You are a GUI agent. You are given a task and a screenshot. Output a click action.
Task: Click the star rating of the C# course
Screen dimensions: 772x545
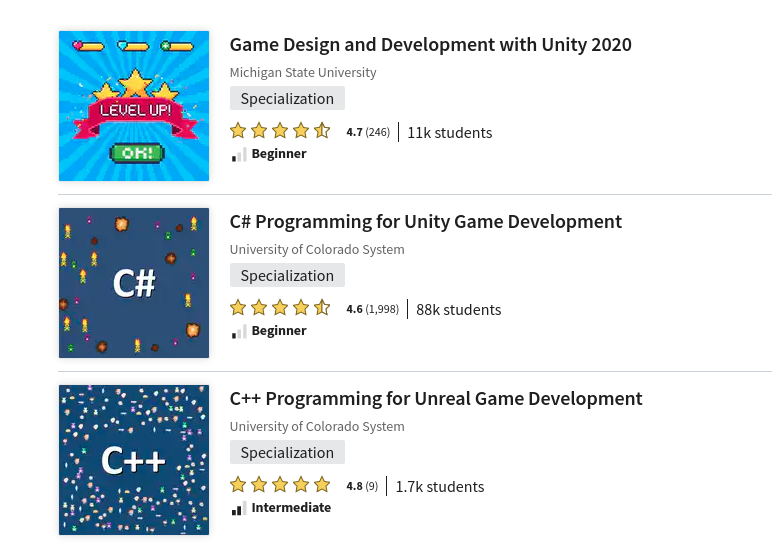[280, 308]
